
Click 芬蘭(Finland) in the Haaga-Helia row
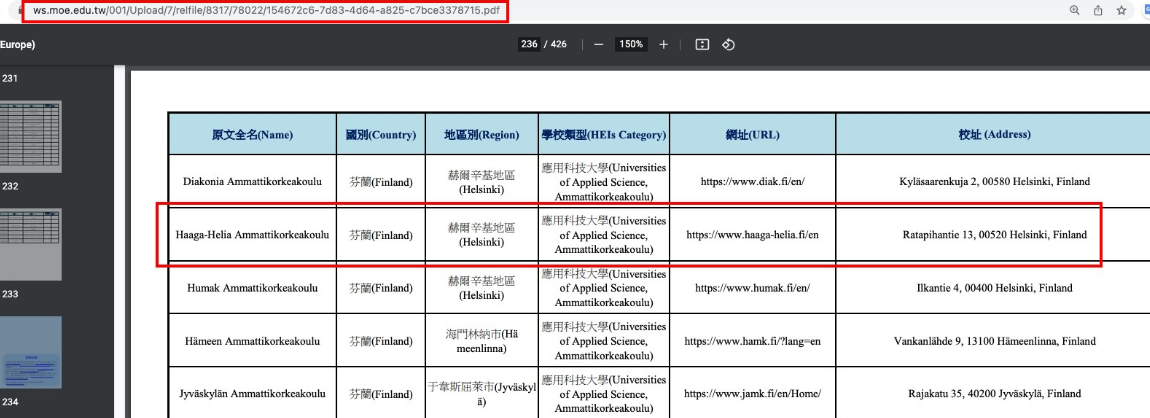381,235
